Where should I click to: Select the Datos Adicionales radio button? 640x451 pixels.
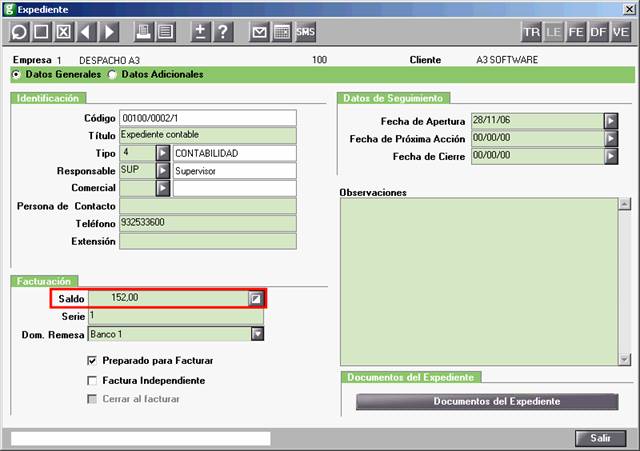112,74
